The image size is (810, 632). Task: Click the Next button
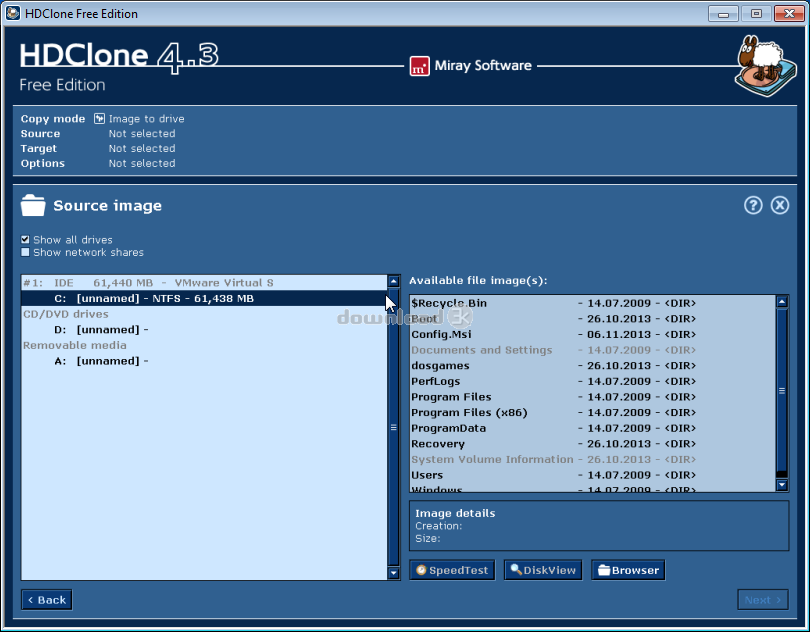pyautogui.click(x=762, y=600)
